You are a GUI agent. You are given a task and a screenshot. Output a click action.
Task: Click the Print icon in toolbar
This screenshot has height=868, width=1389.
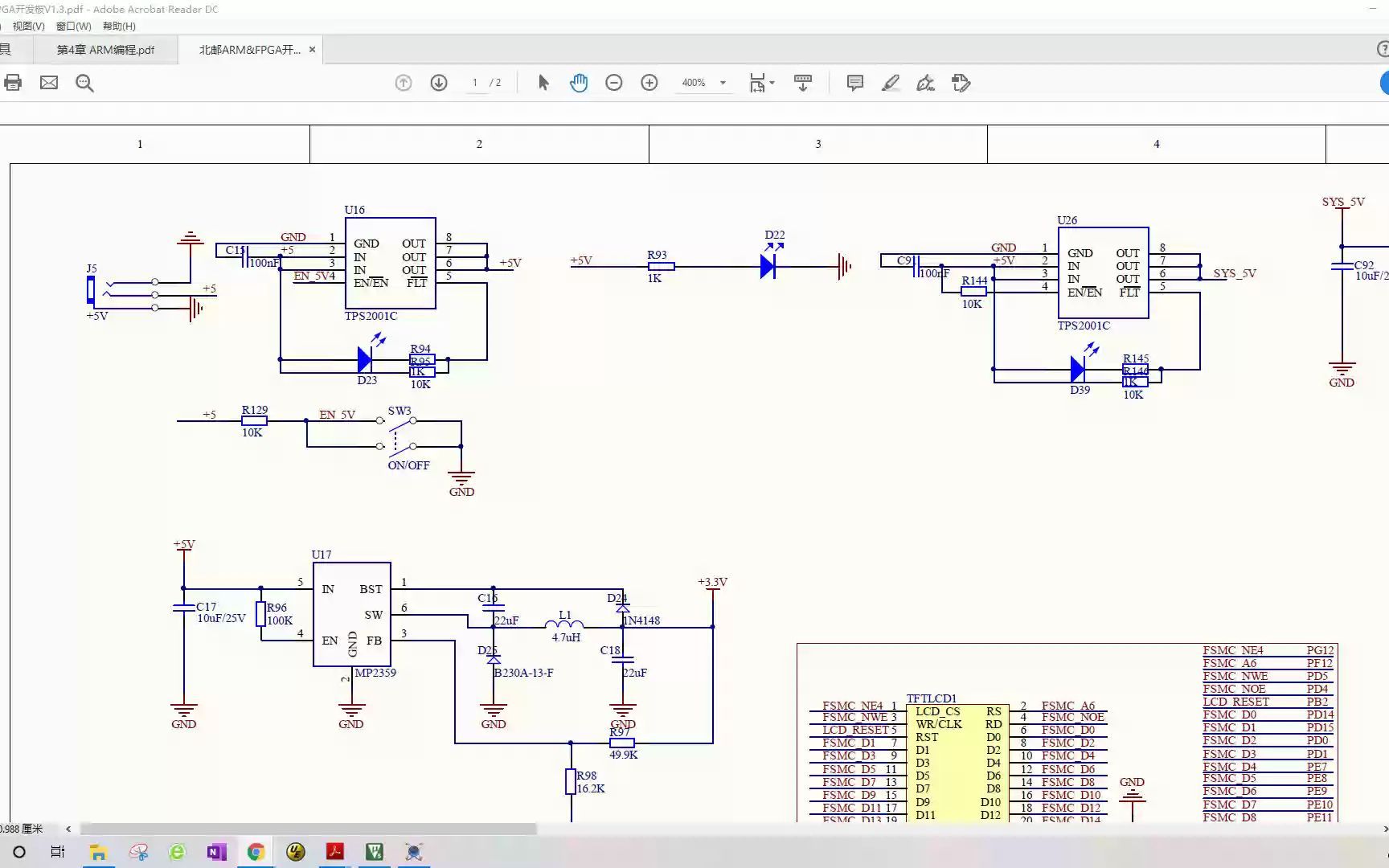13,83
